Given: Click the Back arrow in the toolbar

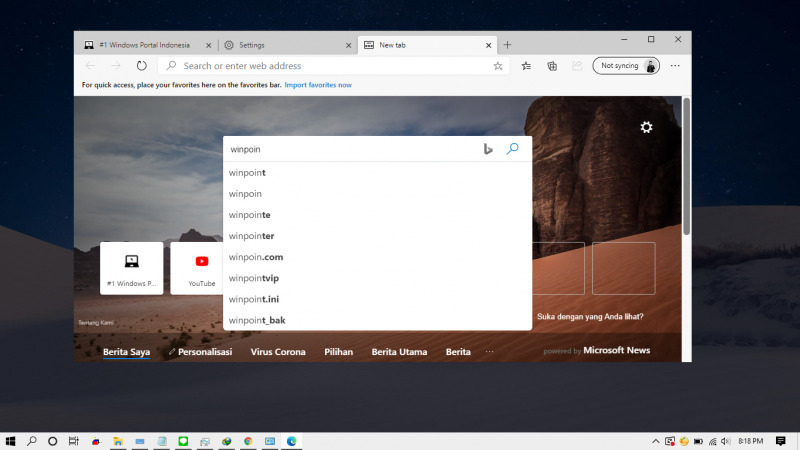Looking at the screenshot, I should click(90, 66).
